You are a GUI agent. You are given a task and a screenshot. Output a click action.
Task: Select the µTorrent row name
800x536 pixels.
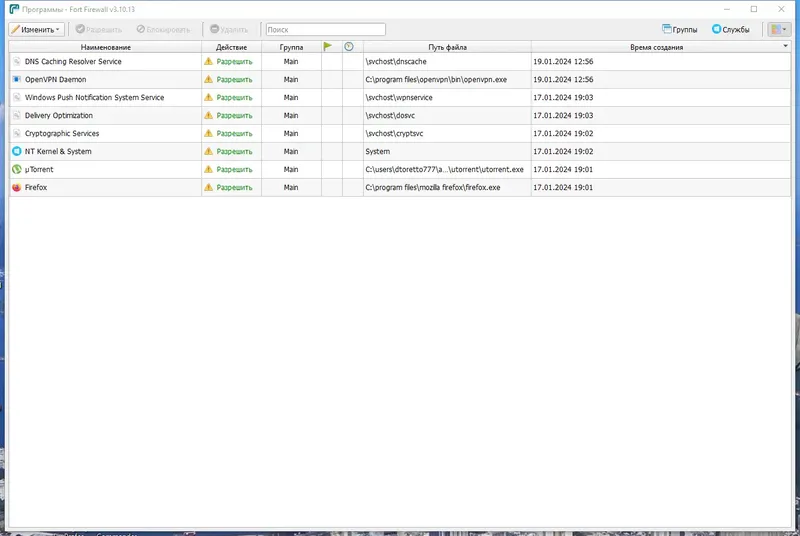click(39, 169)
